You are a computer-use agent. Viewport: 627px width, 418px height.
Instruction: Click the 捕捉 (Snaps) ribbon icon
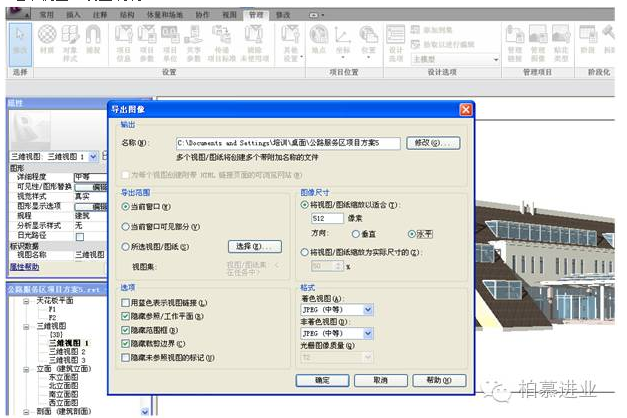tap(93, 40)
